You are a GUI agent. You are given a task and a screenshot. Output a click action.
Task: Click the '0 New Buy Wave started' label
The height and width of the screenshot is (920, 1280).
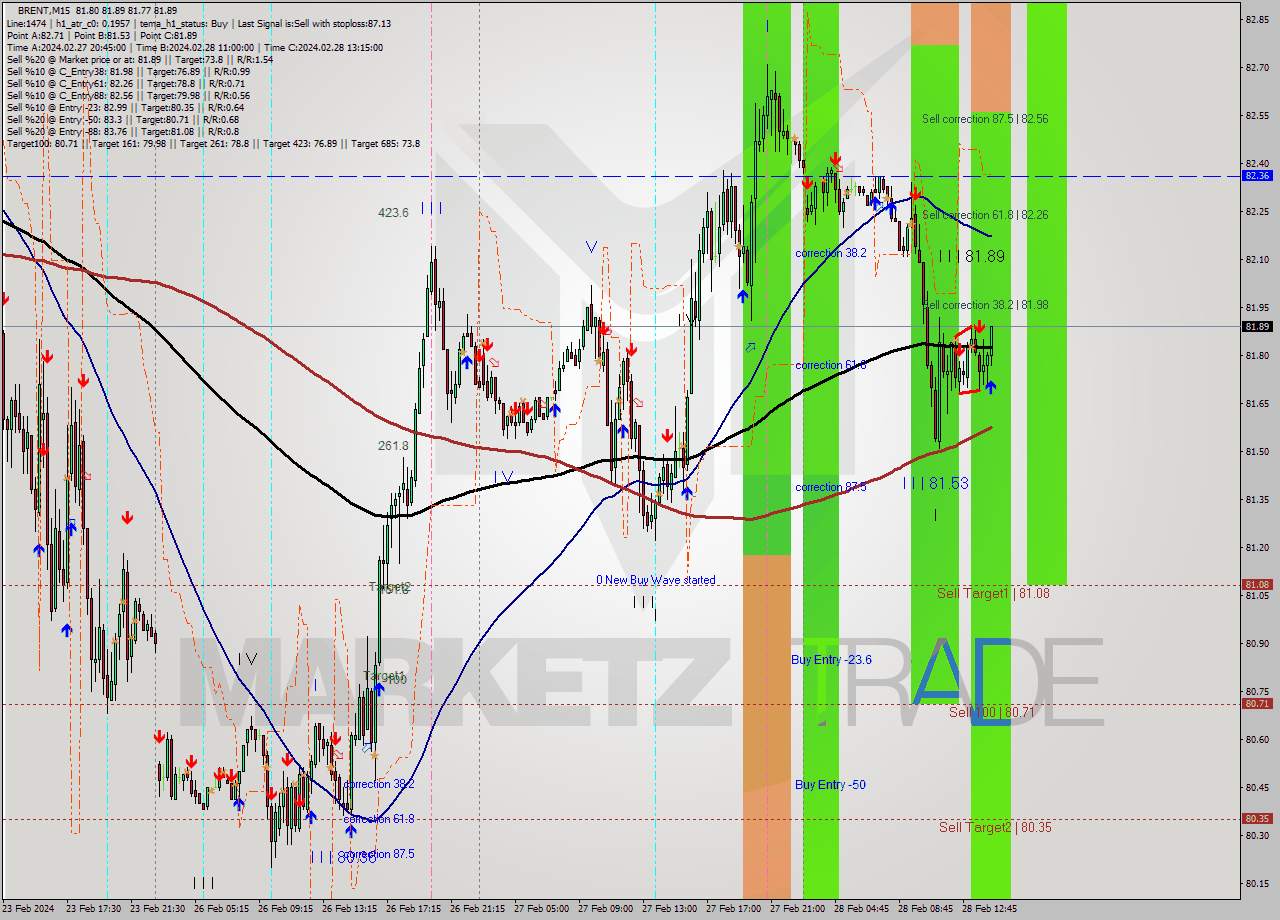[656, 580]
